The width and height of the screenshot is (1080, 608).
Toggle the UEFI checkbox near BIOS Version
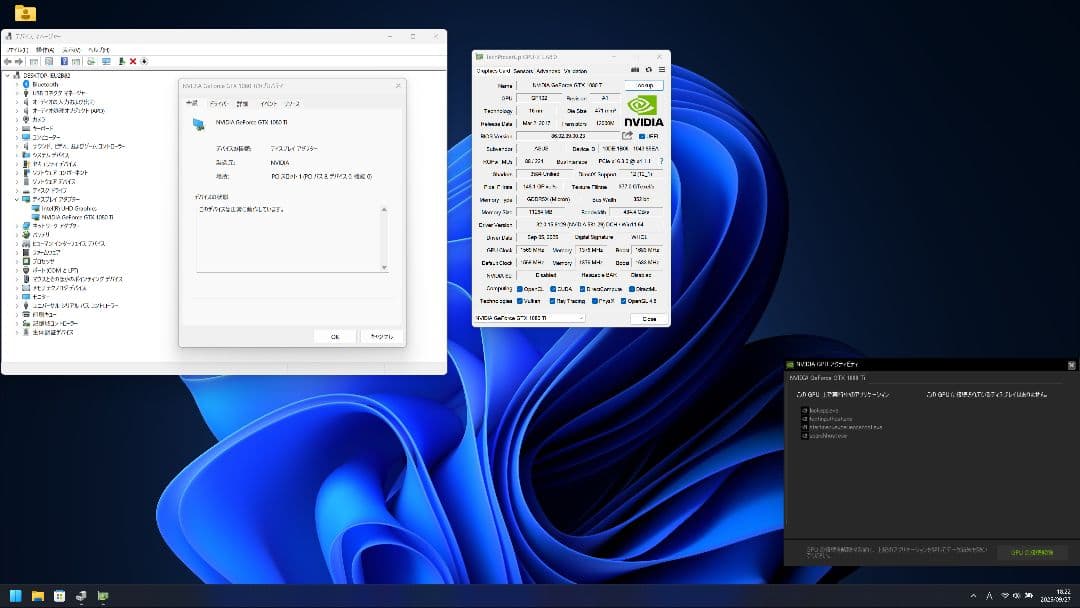[x=642, y=135]
